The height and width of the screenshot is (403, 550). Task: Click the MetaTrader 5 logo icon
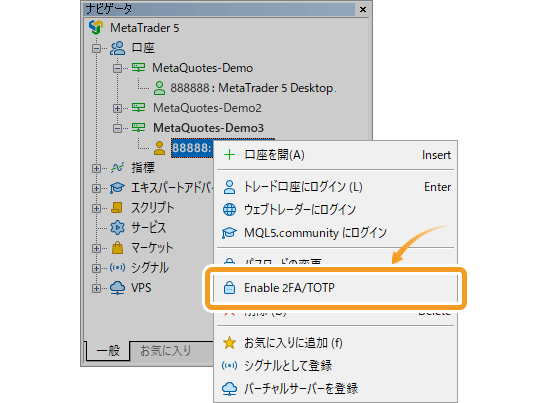[96, 27]
